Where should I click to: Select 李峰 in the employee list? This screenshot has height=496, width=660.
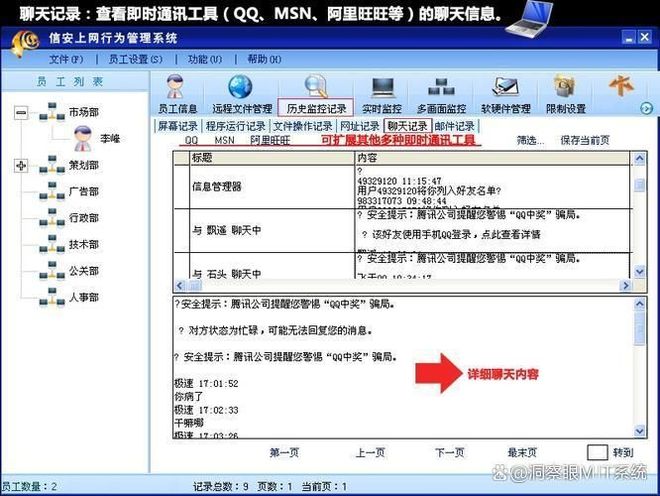(110, 139)
